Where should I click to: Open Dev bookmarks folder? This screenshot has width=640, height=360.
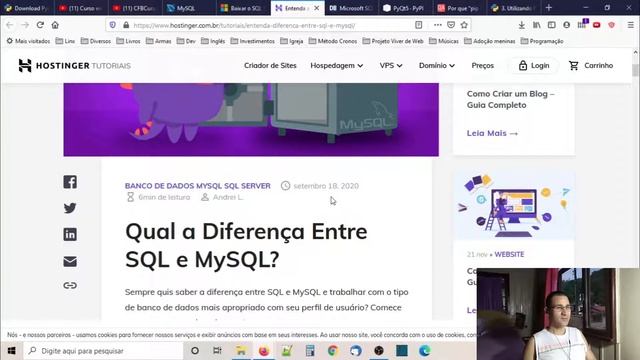click(186, 41)
